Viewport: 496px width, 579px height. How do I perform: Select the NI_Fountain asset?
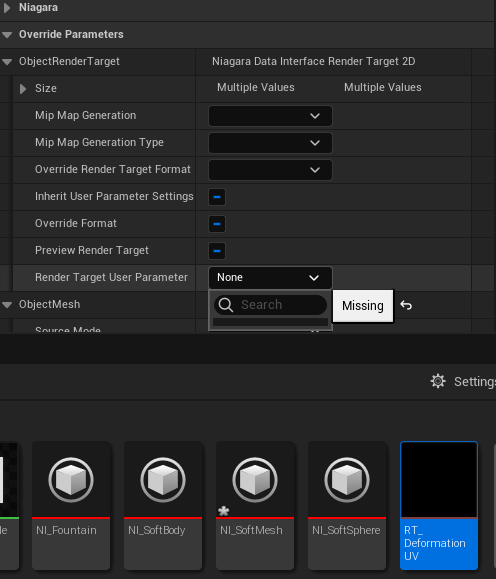(71, 505)
